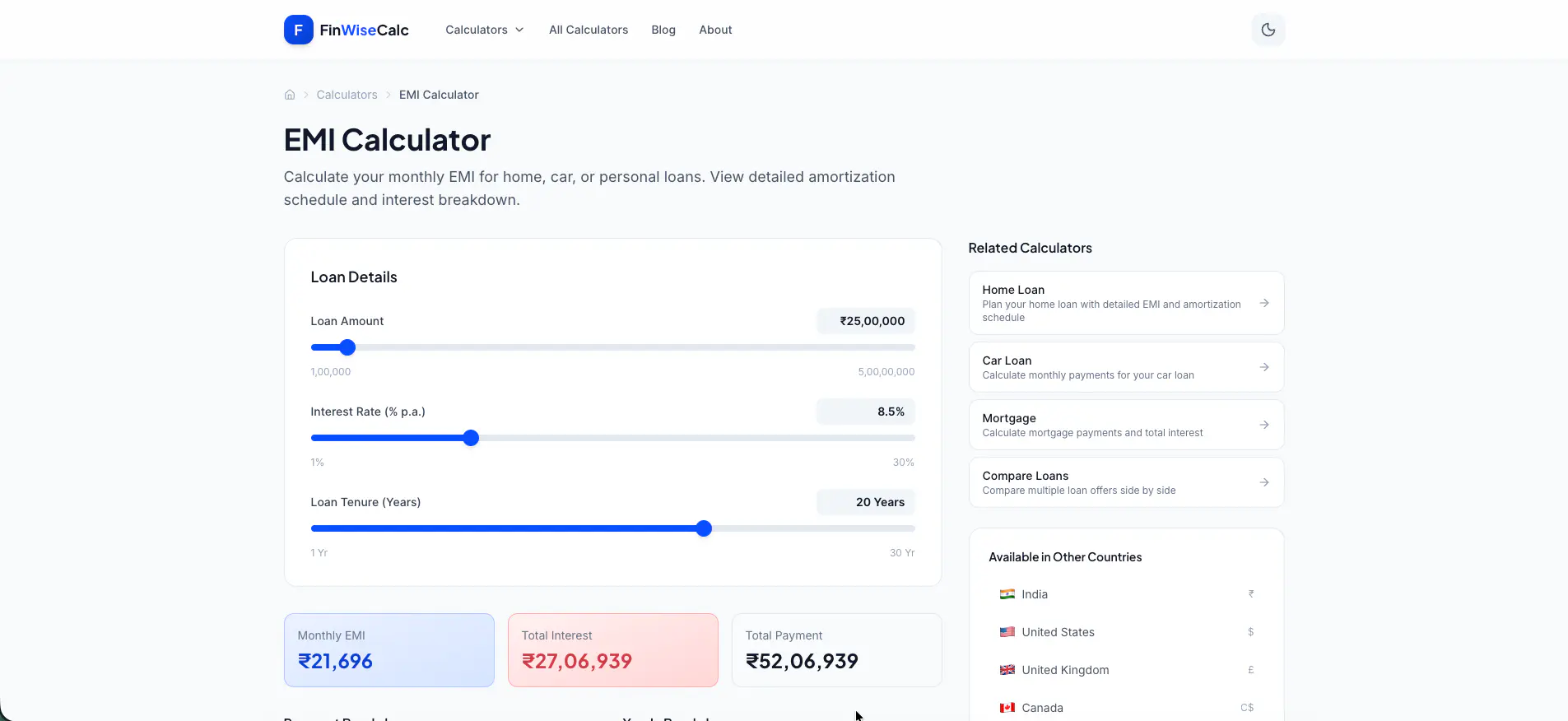Click the Interest Rate value field

tap(865, 412)
